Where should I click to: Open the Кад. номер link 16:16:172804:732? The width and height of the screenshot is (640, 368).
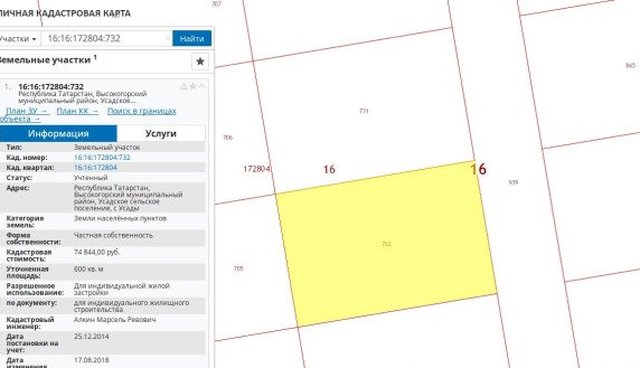(x=102, y=157)
